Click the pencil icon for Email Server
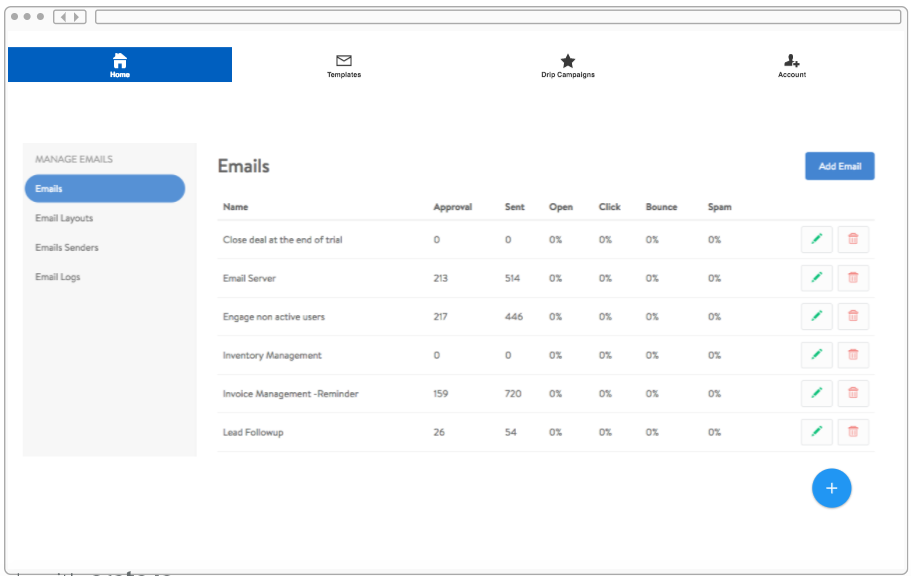 tap(816, 278)
